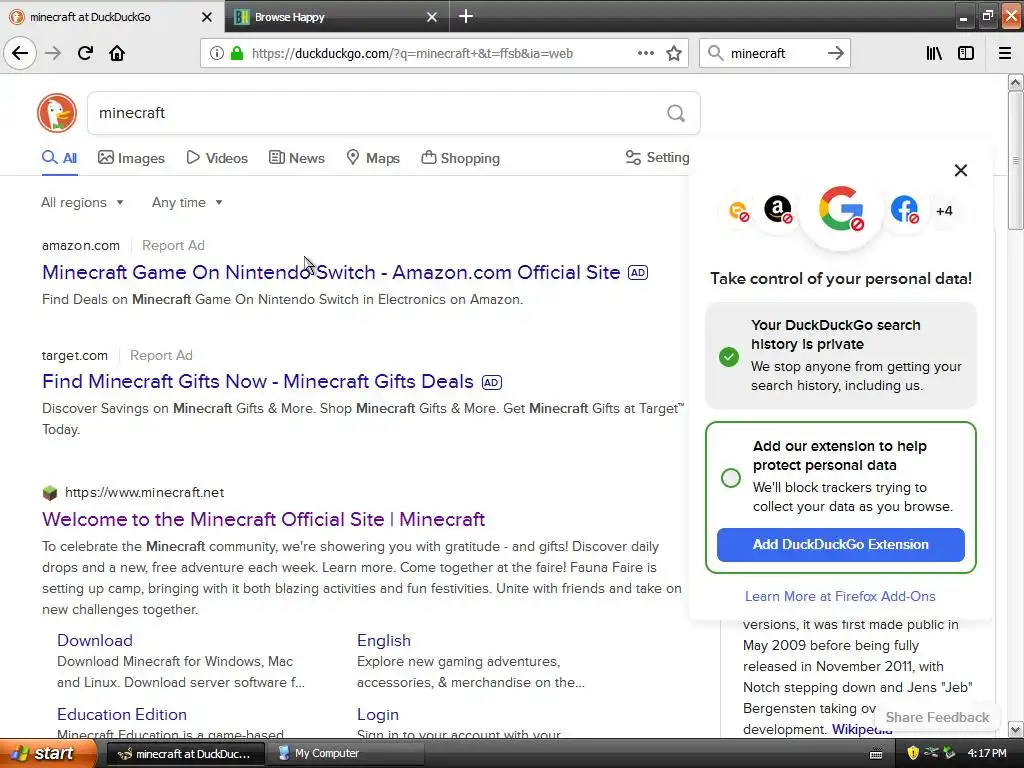Focus the Firefox toolbar search box
Image resolution: width=1024 pixels, height=768 pixels.
pos(774,54)
